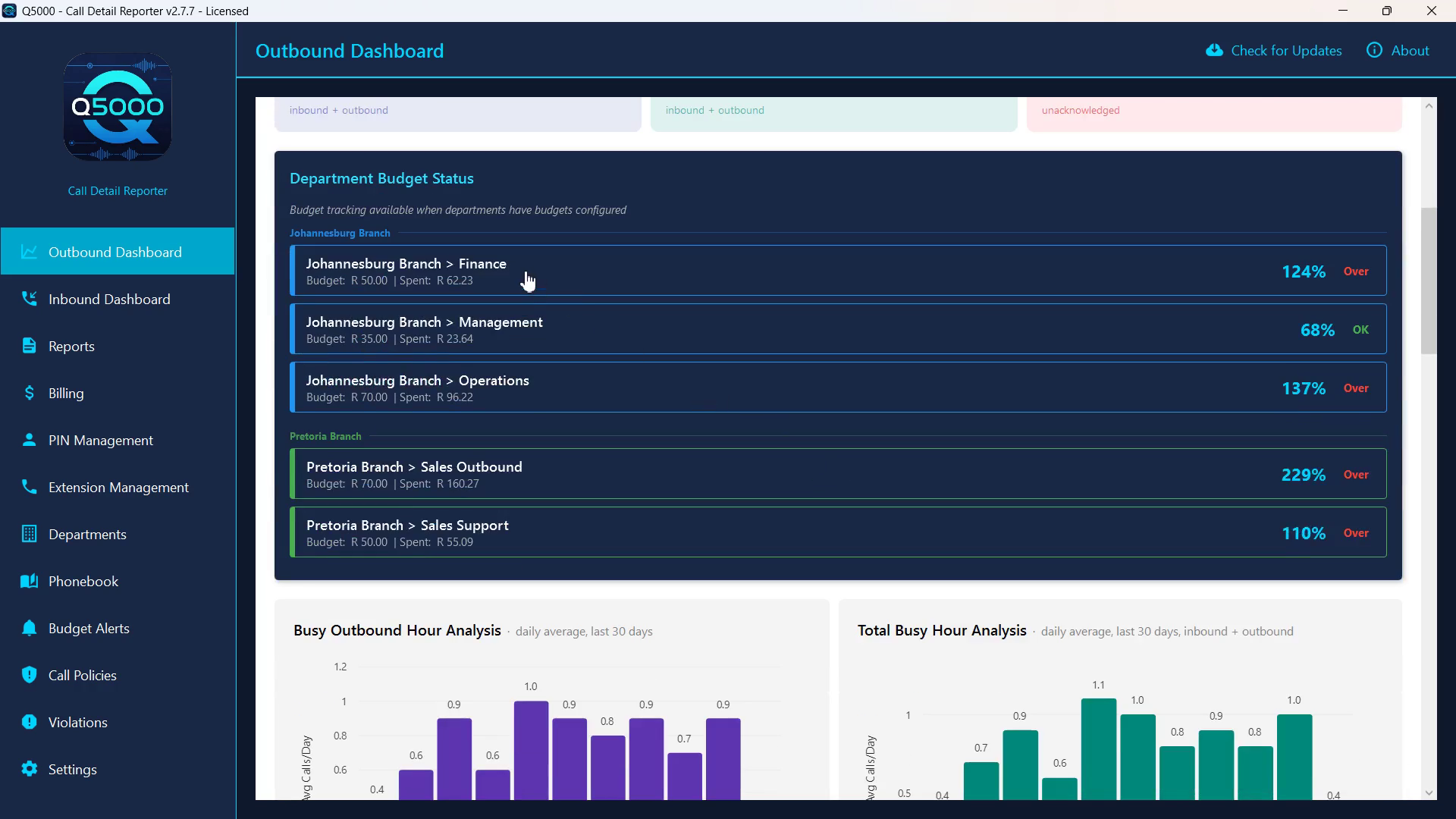Open the Outbound Dashboard menu item
1456x819 pixels.
[x=118, y=251]
